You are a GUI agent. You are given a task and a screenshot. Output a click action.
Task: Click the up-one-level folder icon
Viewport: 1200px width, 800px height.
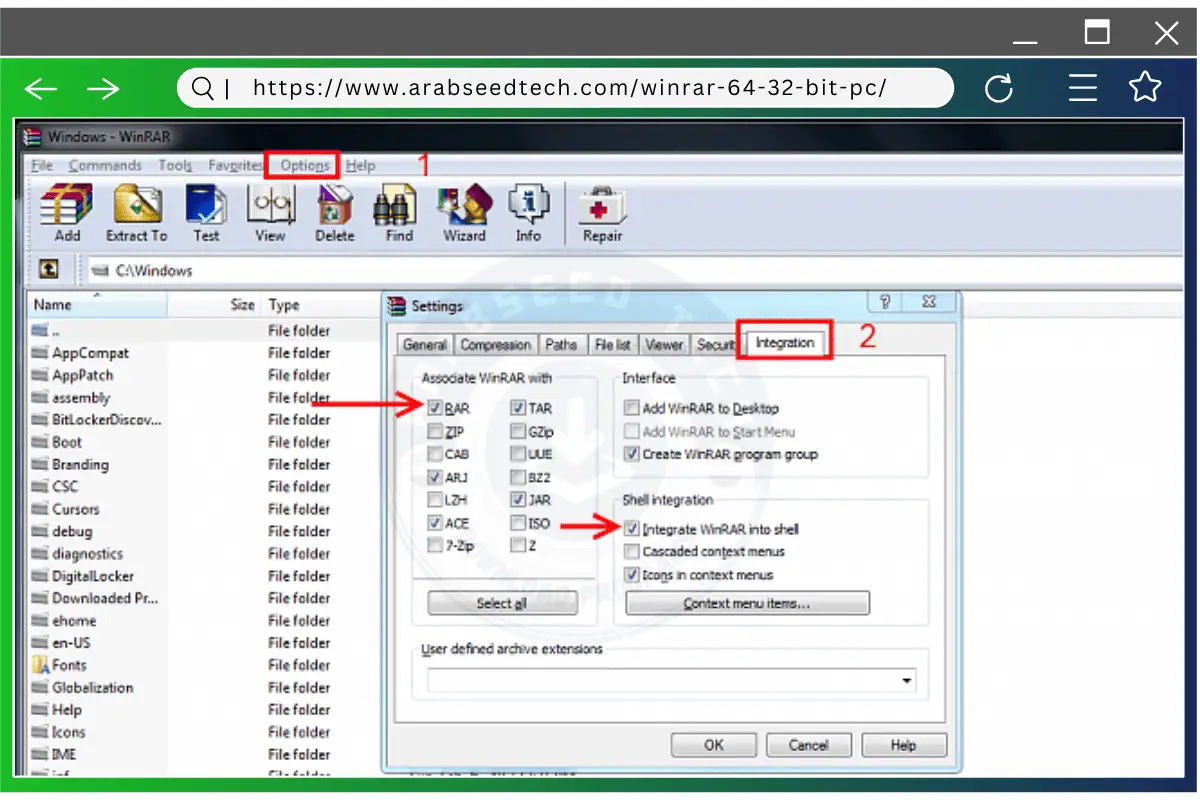tap(49, 269)
